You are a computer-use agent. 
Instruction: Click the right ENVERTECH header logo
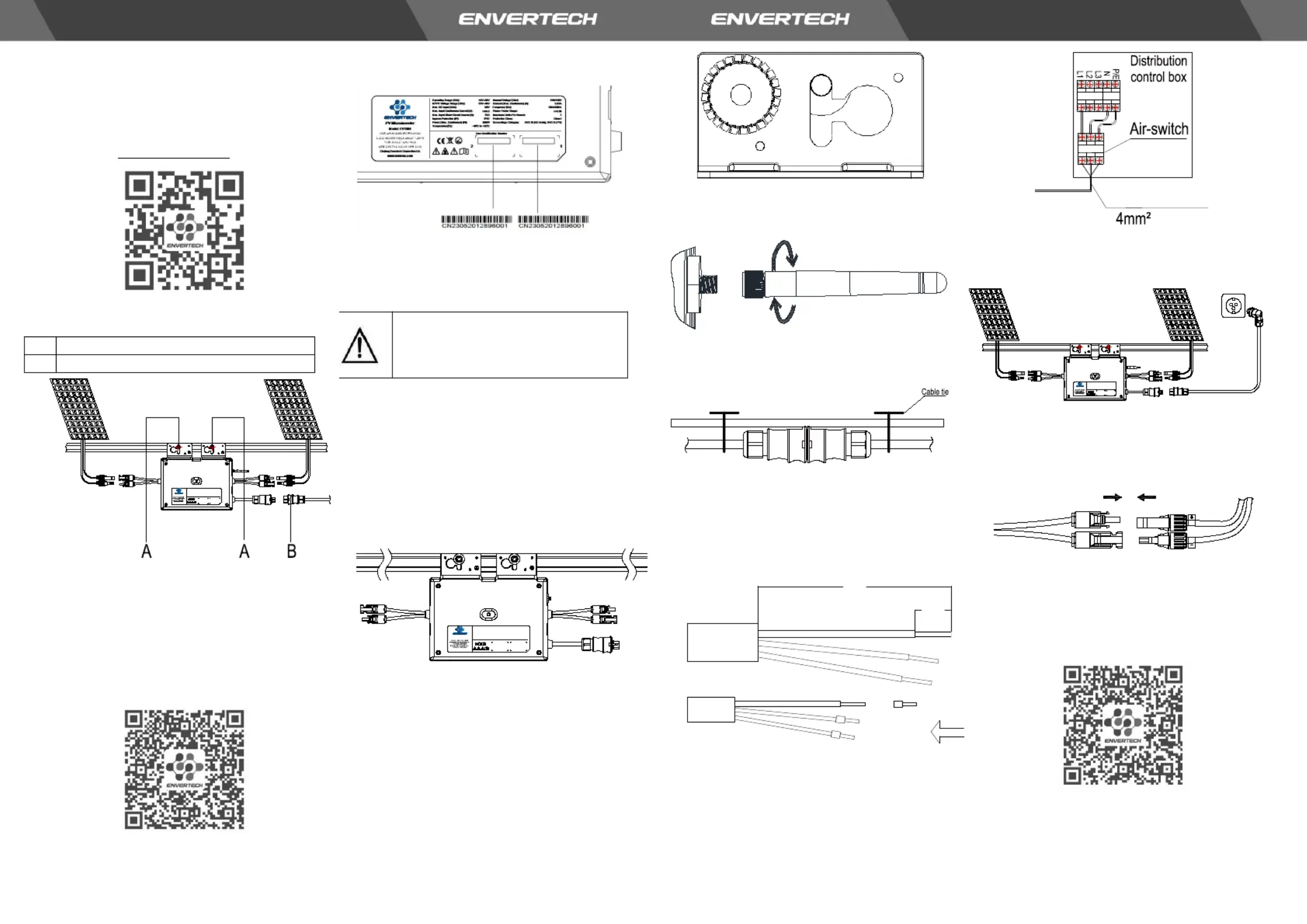[780, 19]
